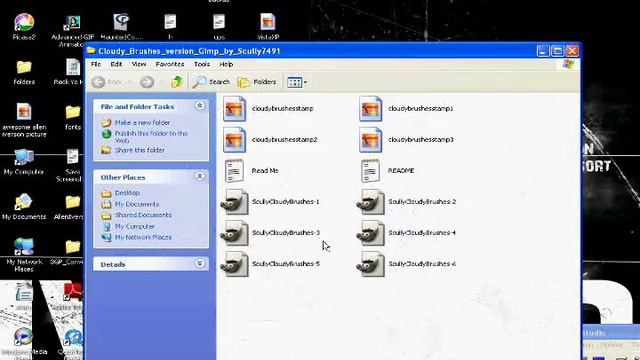640x360 pixels.
Task: Select the cloudybrushesstamp2 image file icon
Action: pos(234,140)
